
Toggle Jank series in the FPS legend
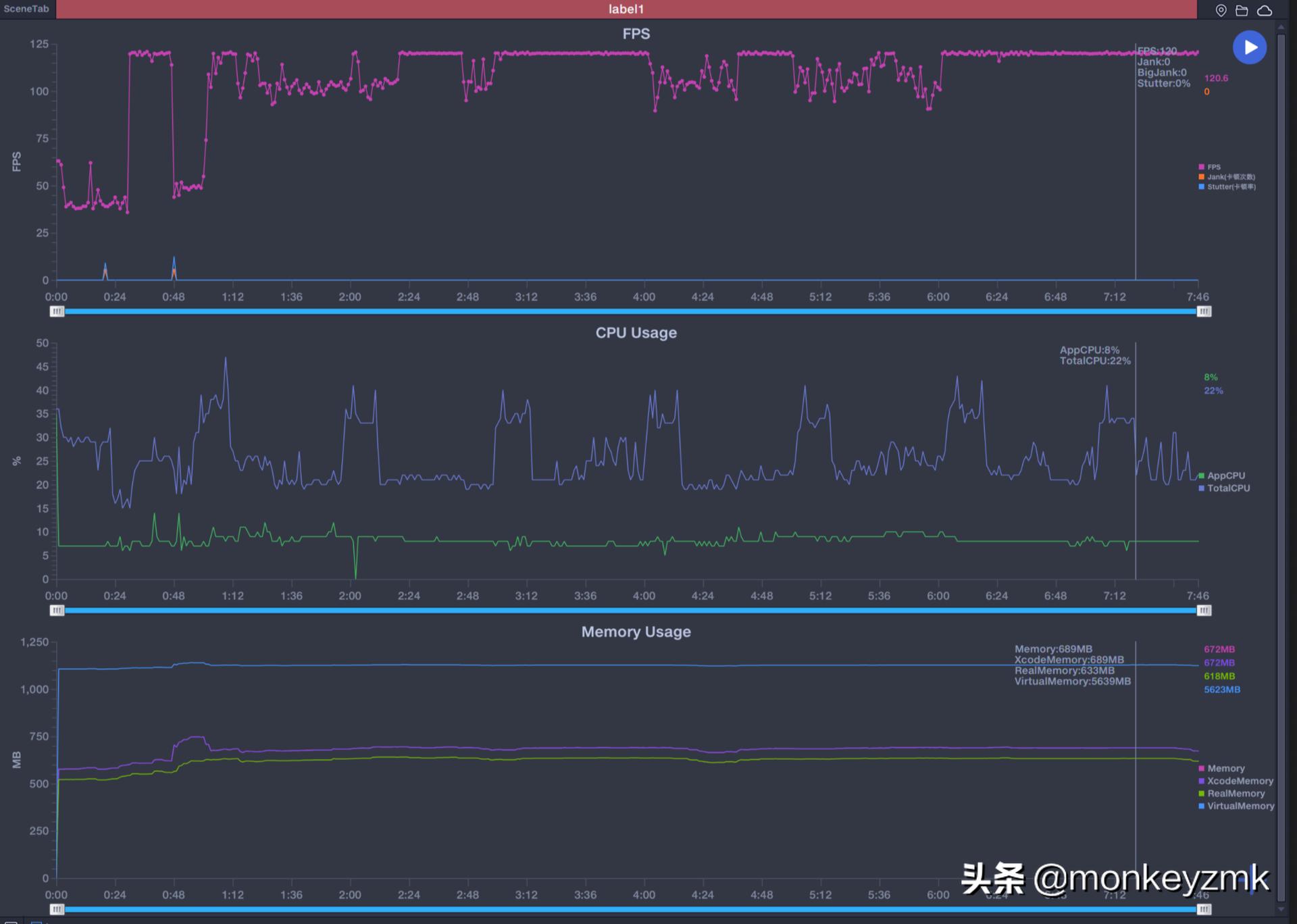click(x=1229, y=177)
